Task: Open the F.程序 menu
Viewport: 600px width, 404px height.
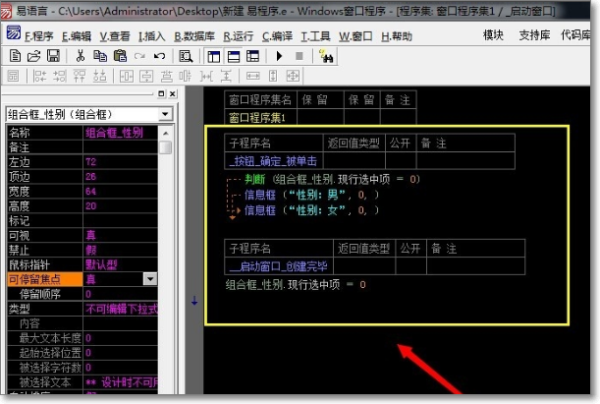Action: click(39, 36)
